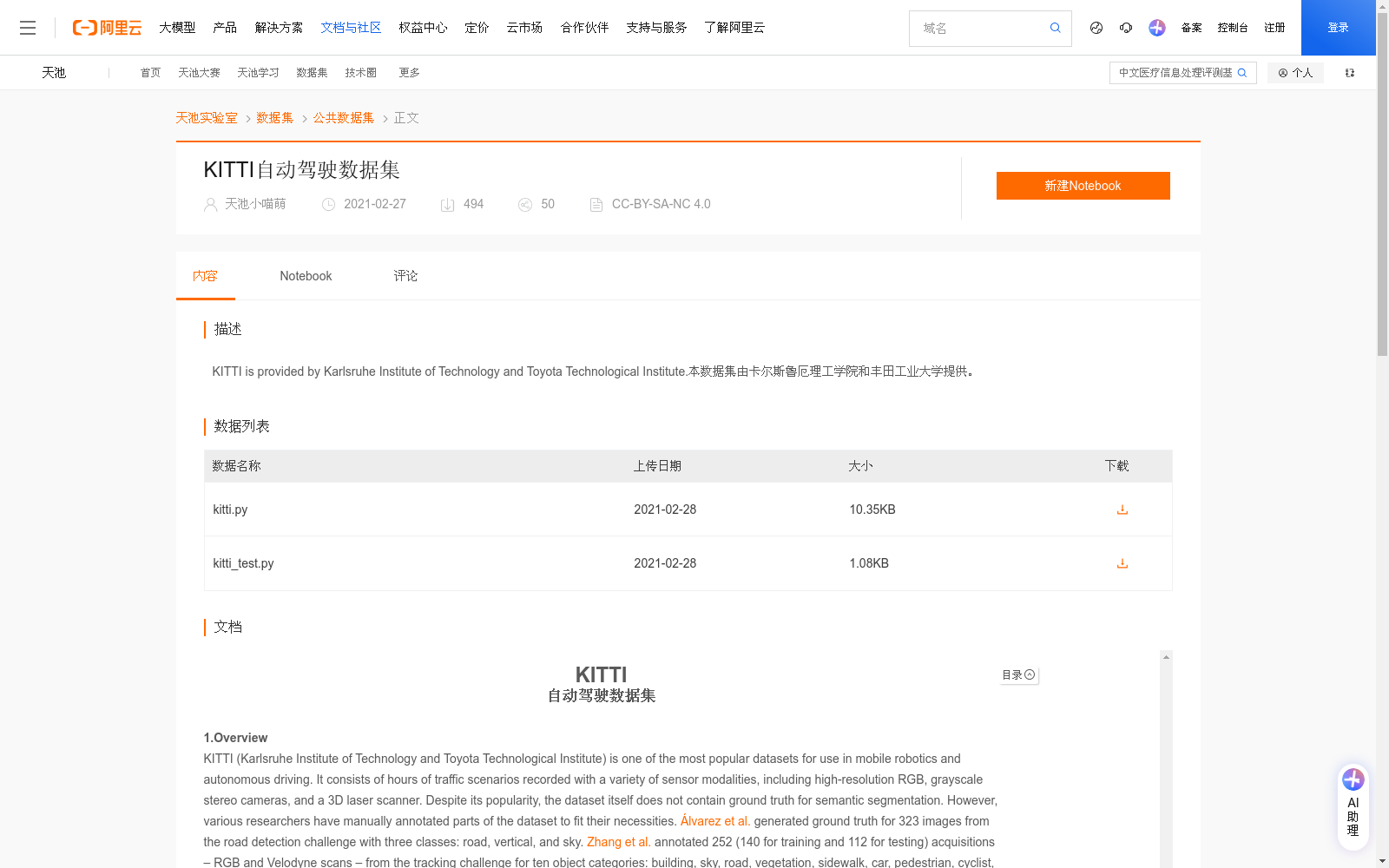Image resolution: width=1389 pixels, height=868 pixels.
Task: Click the AI assistant sparkle icon in header
Action: 1156,28
